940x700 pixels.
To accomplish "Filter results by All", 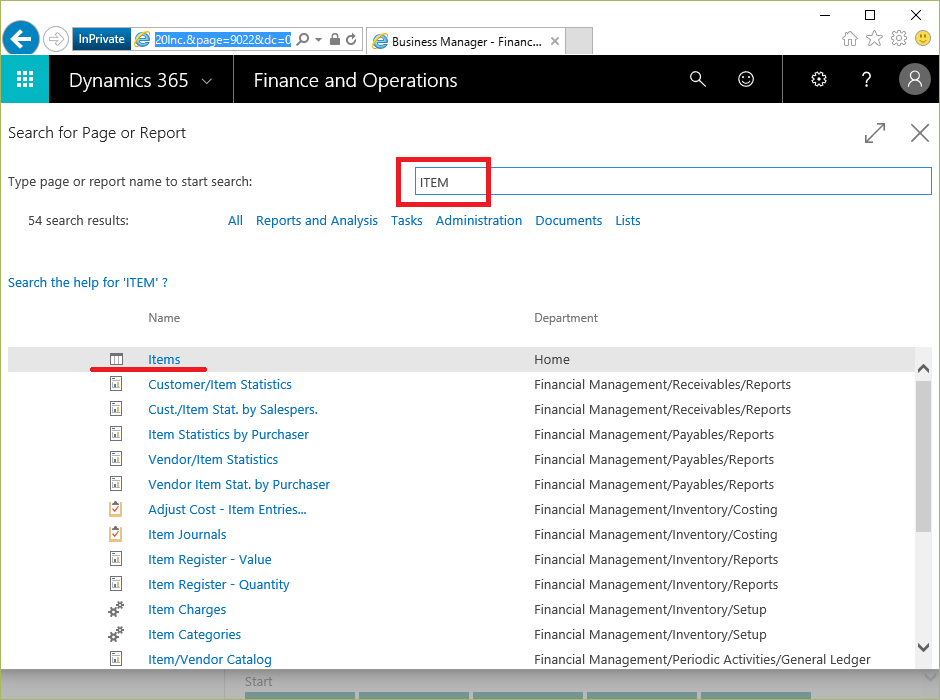I will click(235, 221).
